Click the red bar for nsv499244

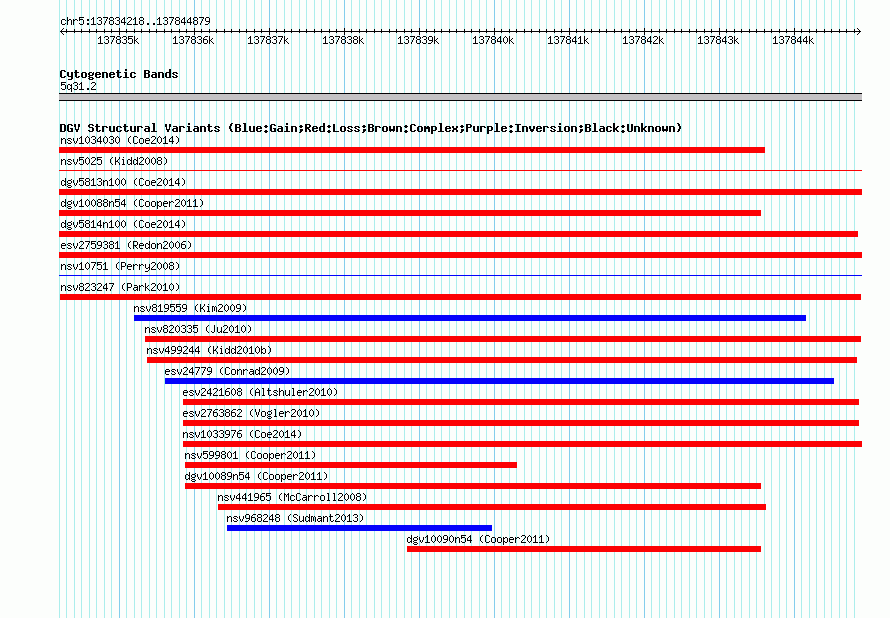tap(502, 360)
